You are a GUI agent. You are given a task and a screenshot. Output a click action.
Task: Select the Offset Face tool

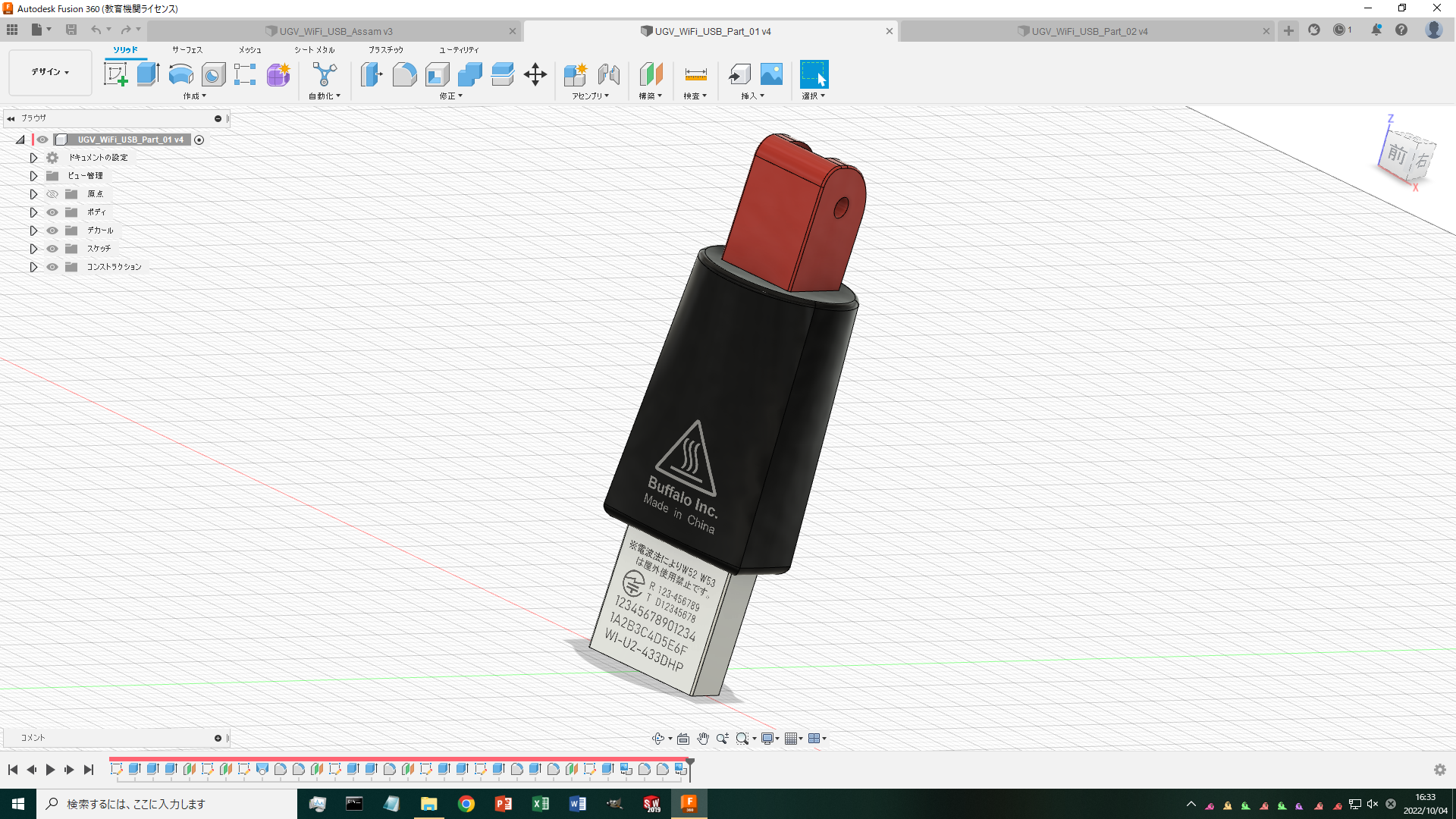(x=502, y=74)
